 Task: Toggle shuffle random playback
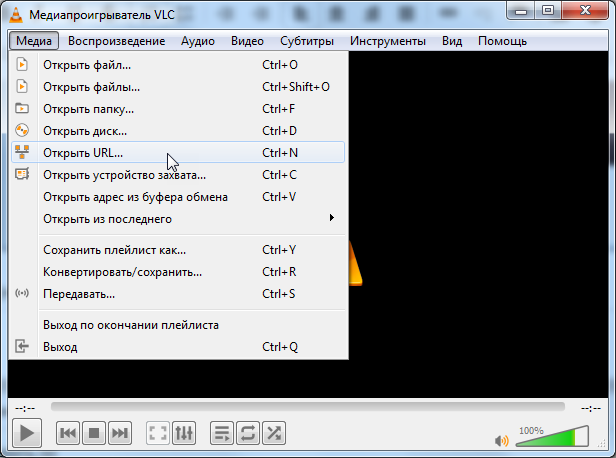pos(274,433)
